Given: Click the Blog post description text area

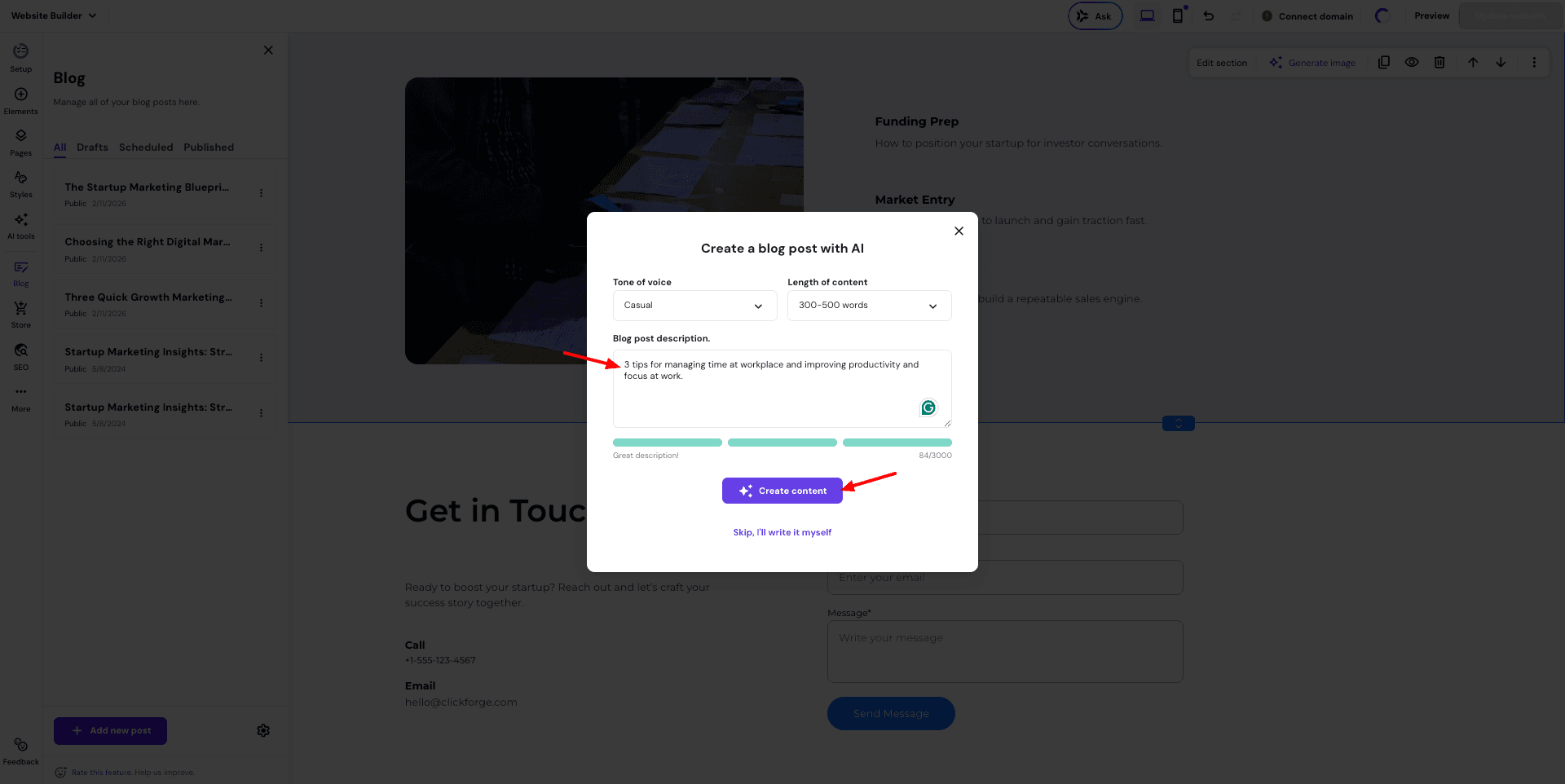Looking at the screenshot, I should coord(782,389).
